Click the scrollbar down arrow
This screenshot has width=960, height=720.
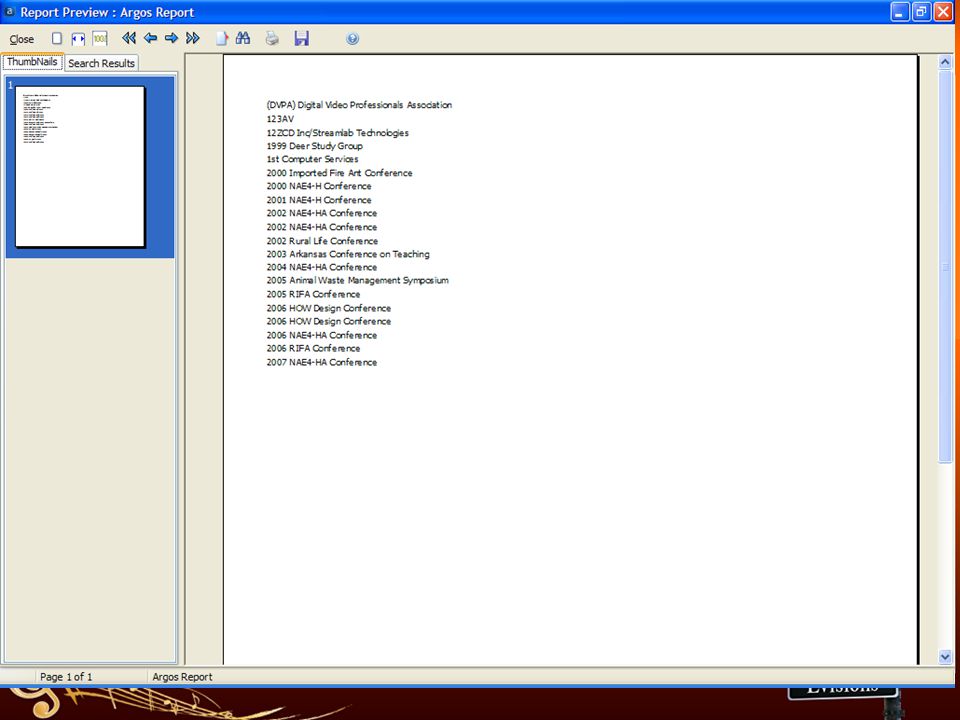(x=945, y=657)
